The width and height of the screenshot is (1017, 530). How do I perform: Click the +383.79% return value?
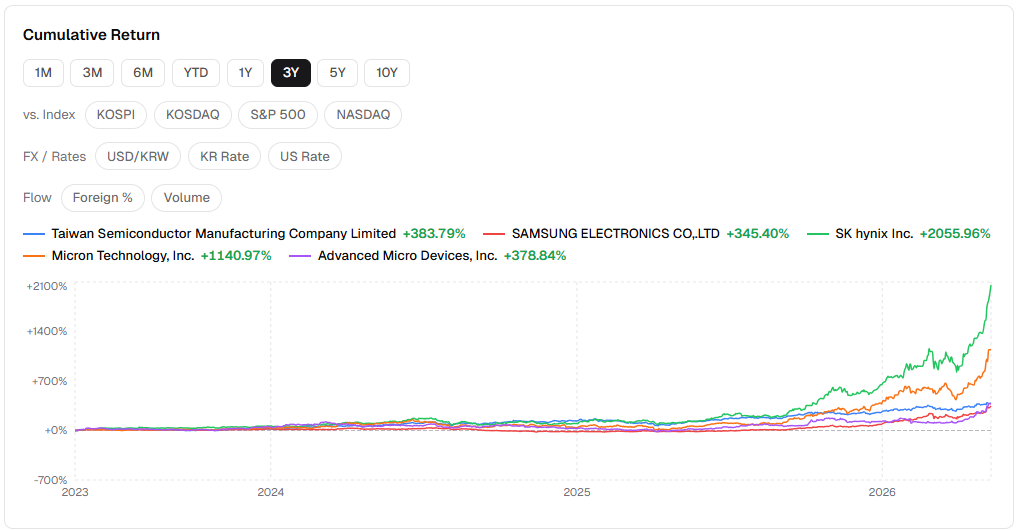[x=434, y=234]
